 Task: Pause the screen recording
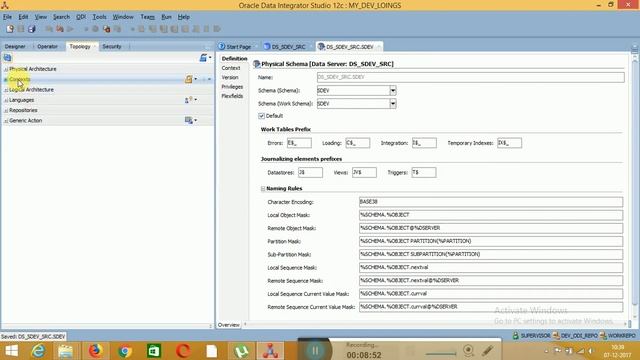pos(315,351)
